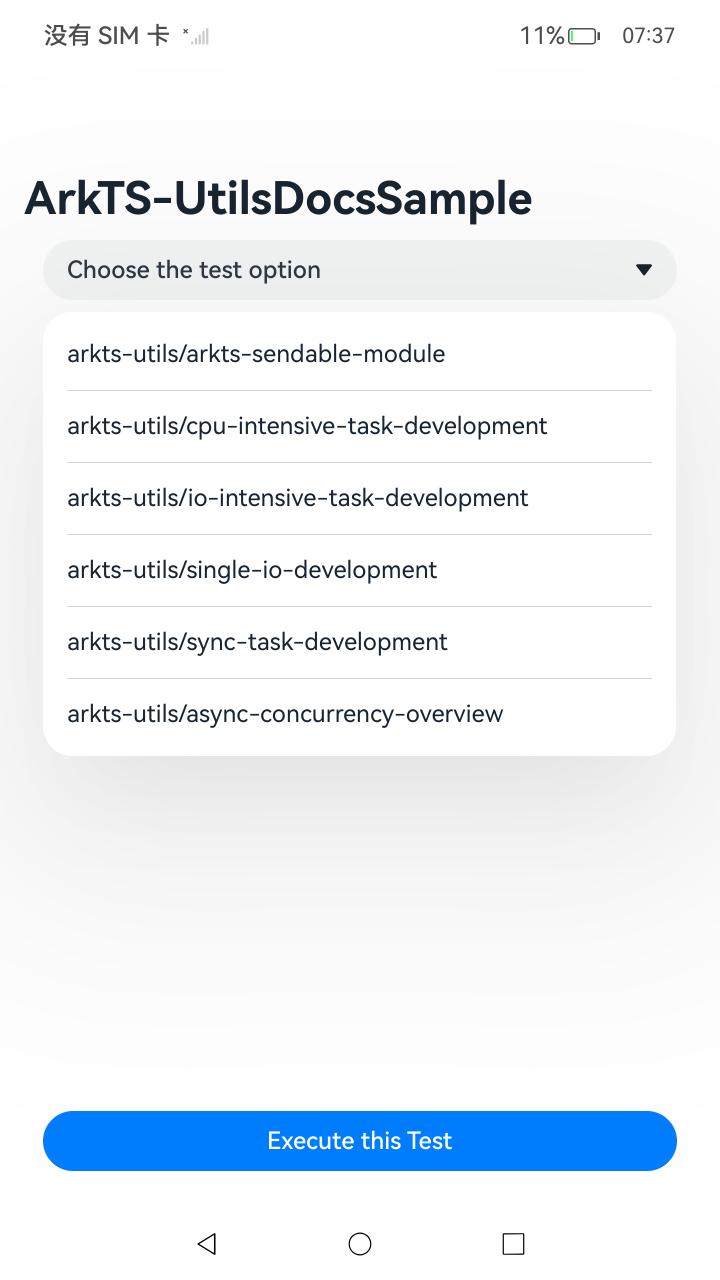
Task: Select arkts-sendable-module option
Action: pyautogui.click(x=256, y=354)
